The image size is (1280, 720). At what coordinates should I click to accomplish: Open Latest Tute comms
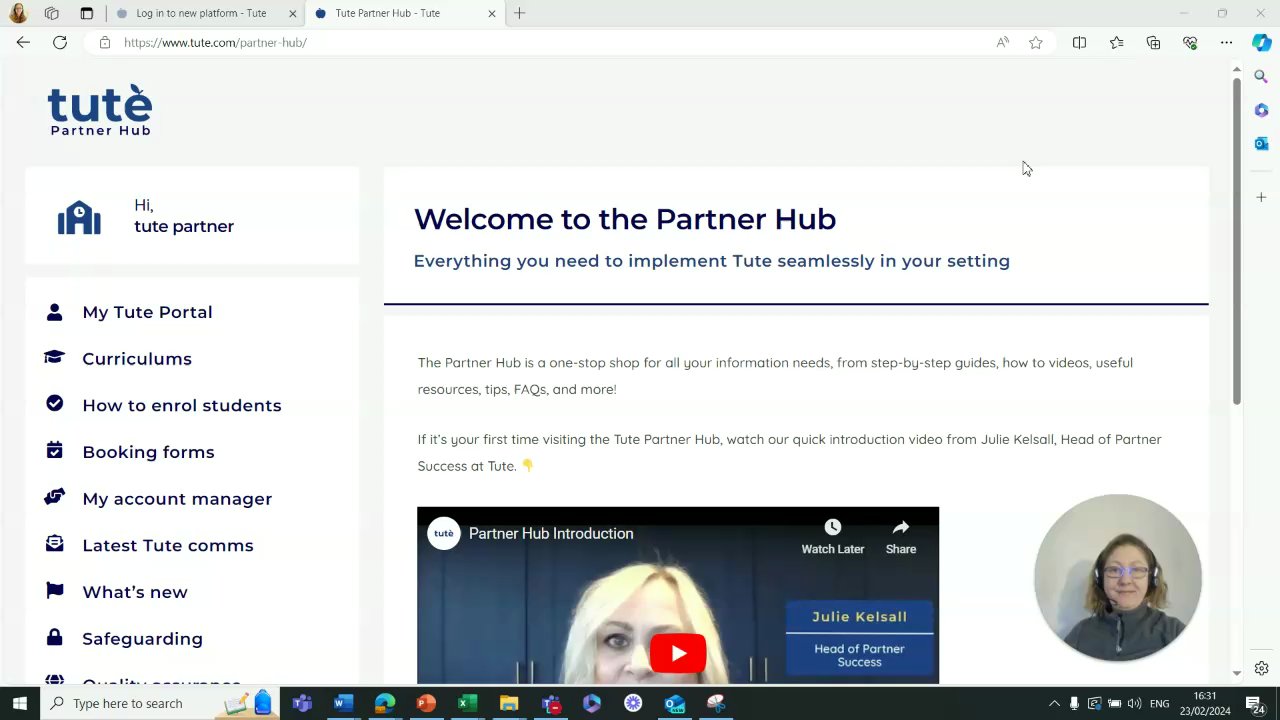click(168, 545)
